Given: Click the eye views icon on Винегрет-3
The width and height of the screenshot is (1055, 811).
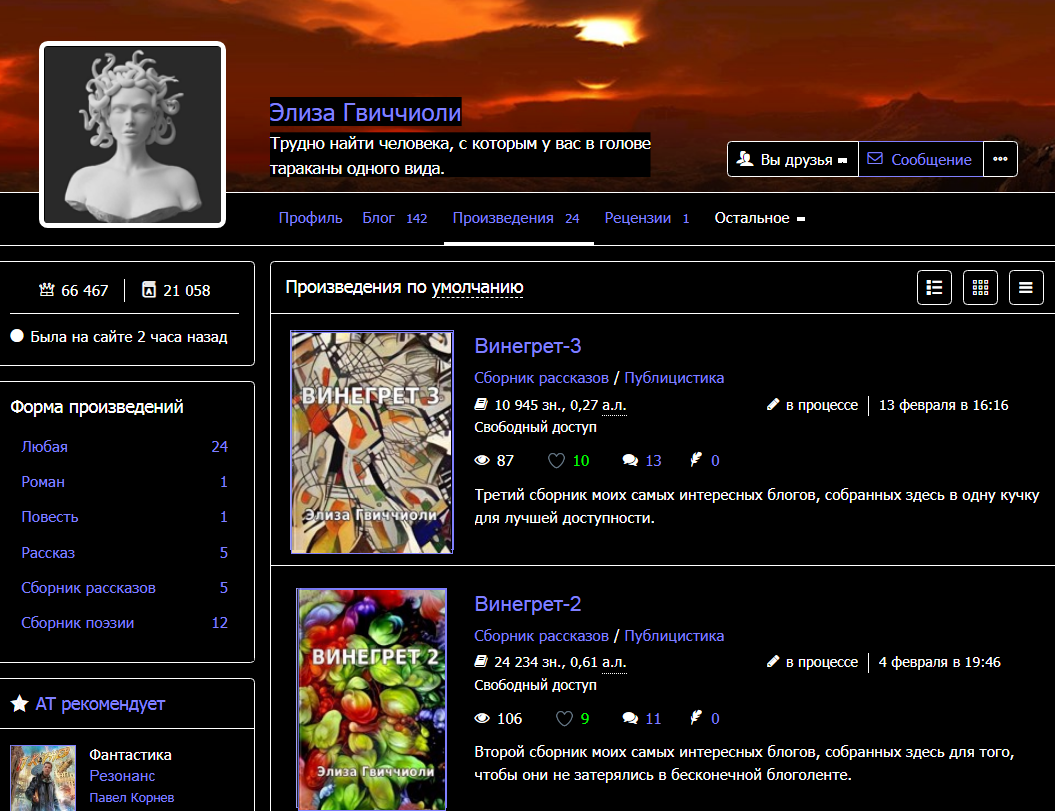Looking at the screenshot, I should click(x=482, y=460).
